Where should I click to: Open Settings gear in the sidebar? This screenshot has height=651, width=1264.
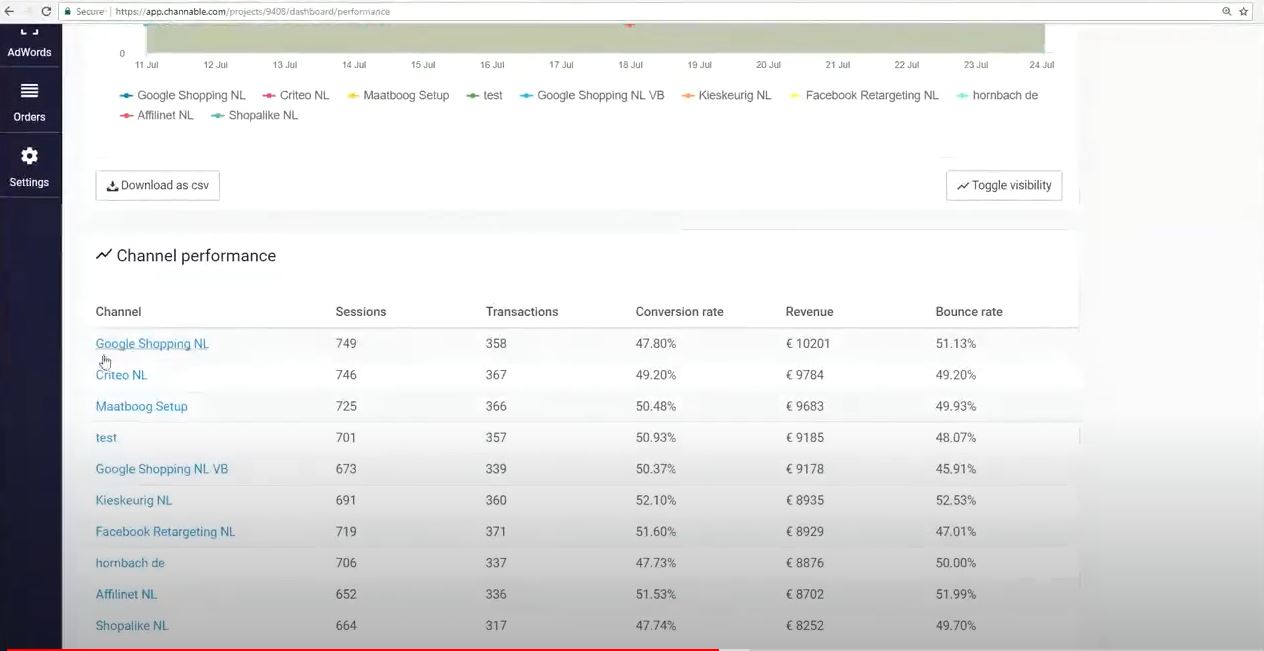pyautogui.click(x=29, y=167)
